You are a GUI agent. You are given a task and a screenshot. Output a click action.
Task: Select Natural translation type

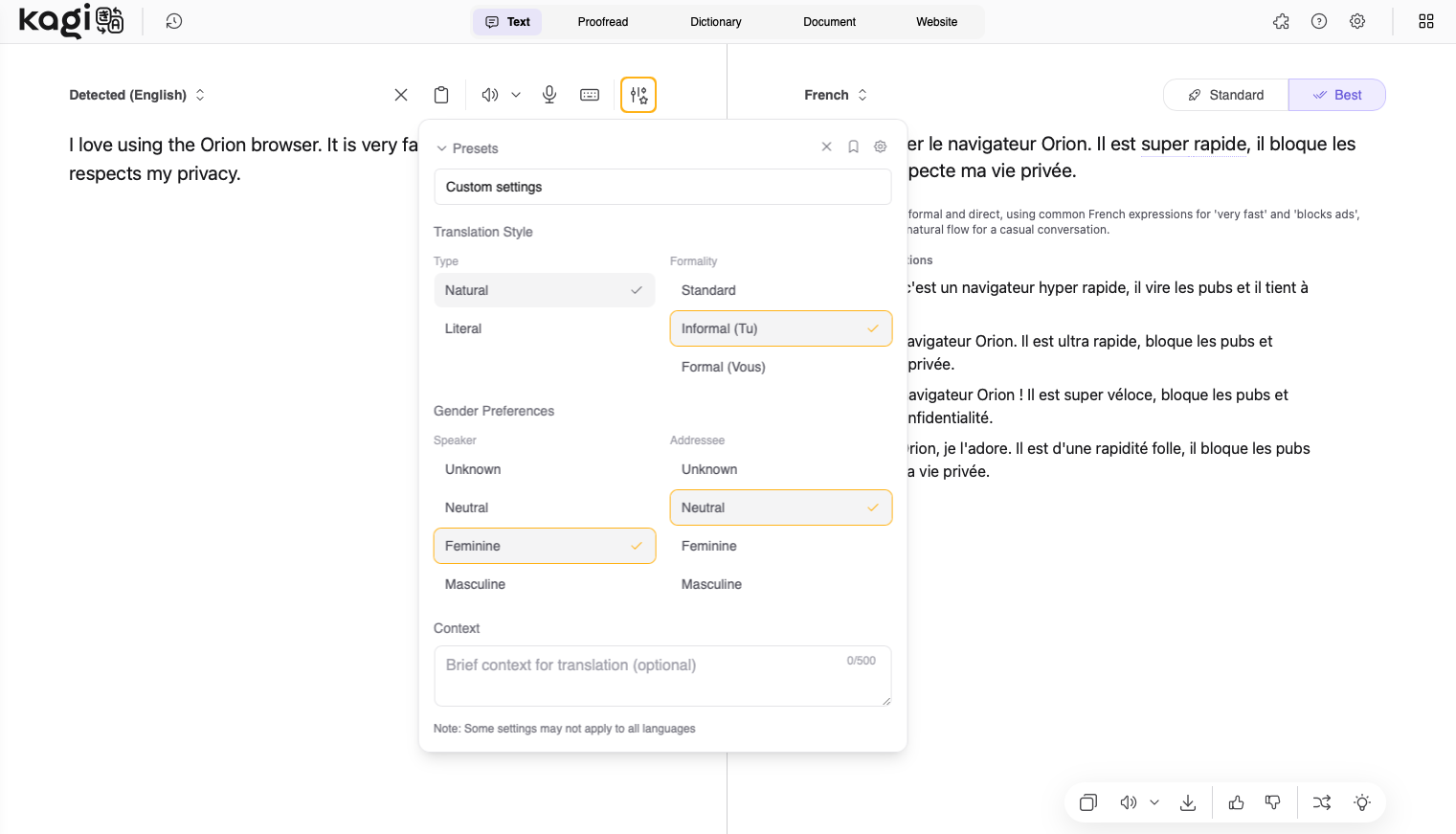[545, 290]
